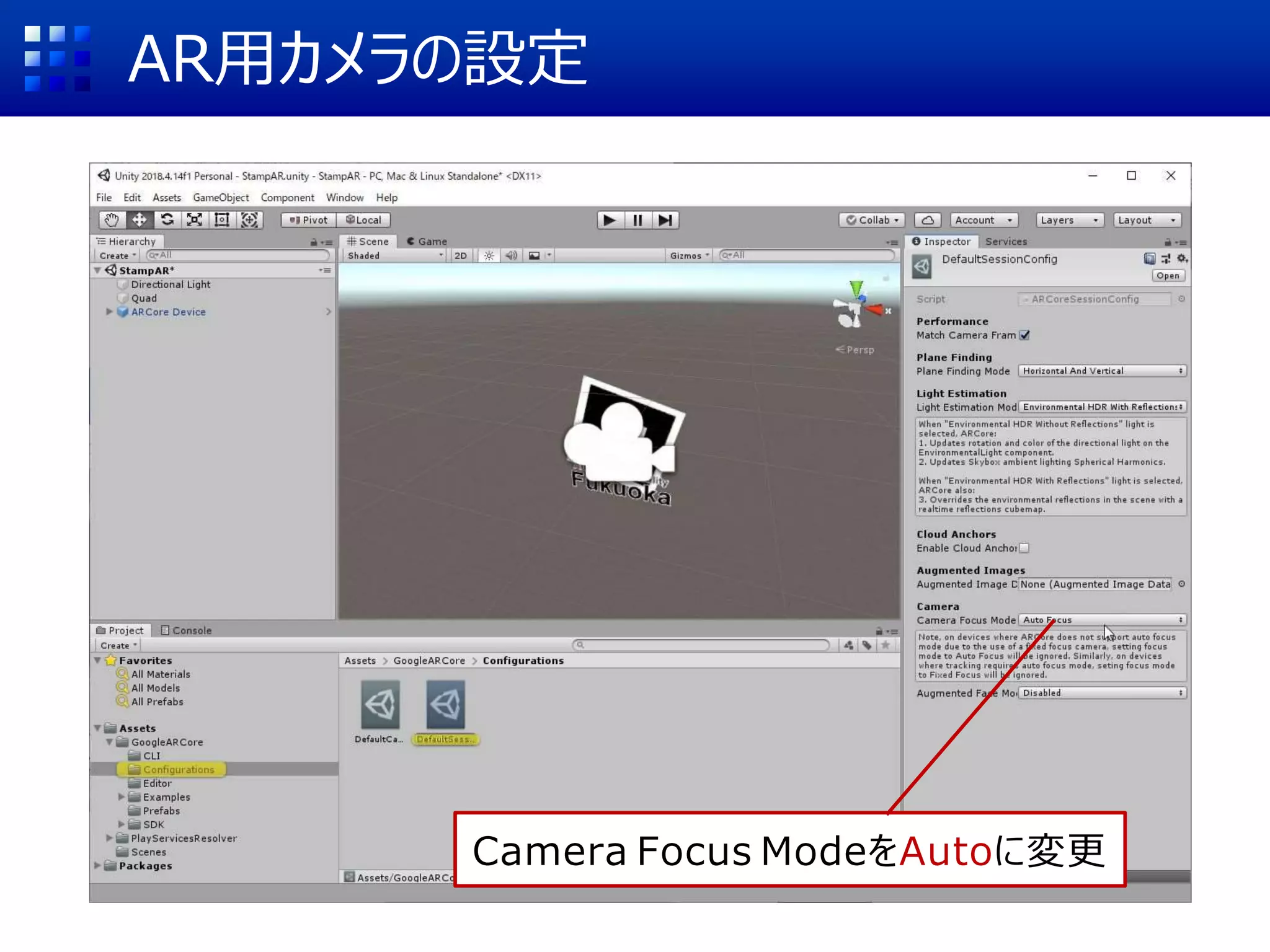Open the cloud Services button

pos(928,220)
